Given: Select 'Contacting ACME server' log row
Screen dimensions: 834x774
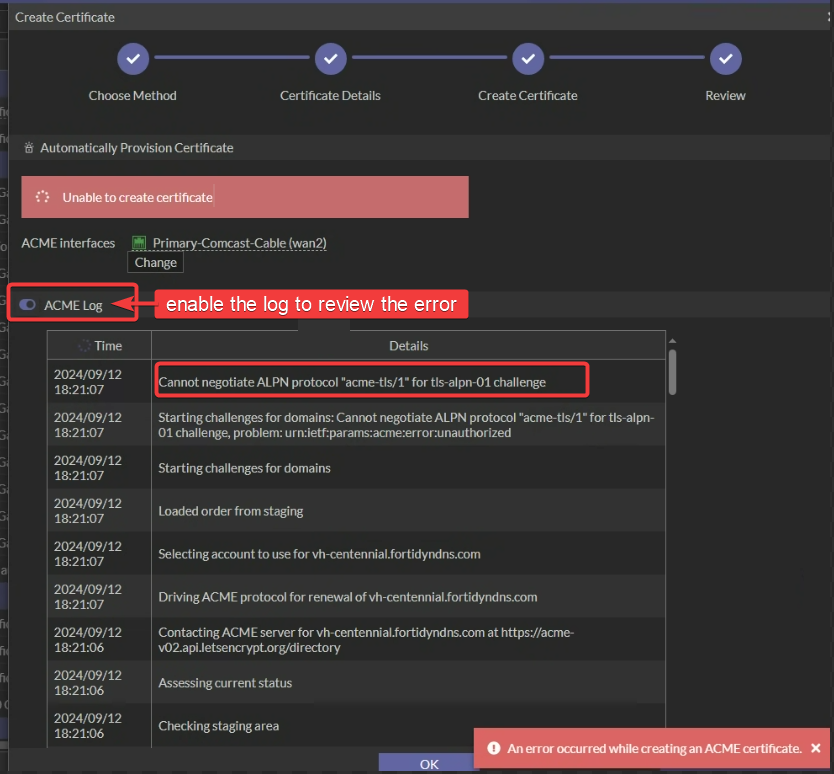Looking at the screenshot, I should tap(356, 640).
